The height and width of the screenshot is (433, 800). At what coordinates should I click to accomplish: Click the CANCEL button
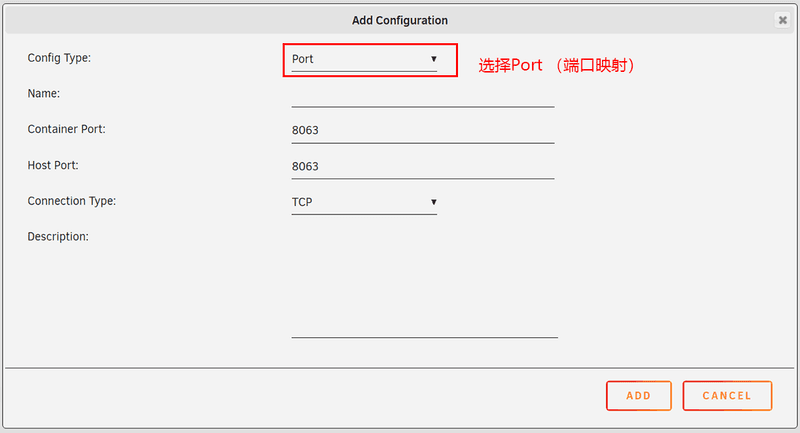(x=727, y=396)
